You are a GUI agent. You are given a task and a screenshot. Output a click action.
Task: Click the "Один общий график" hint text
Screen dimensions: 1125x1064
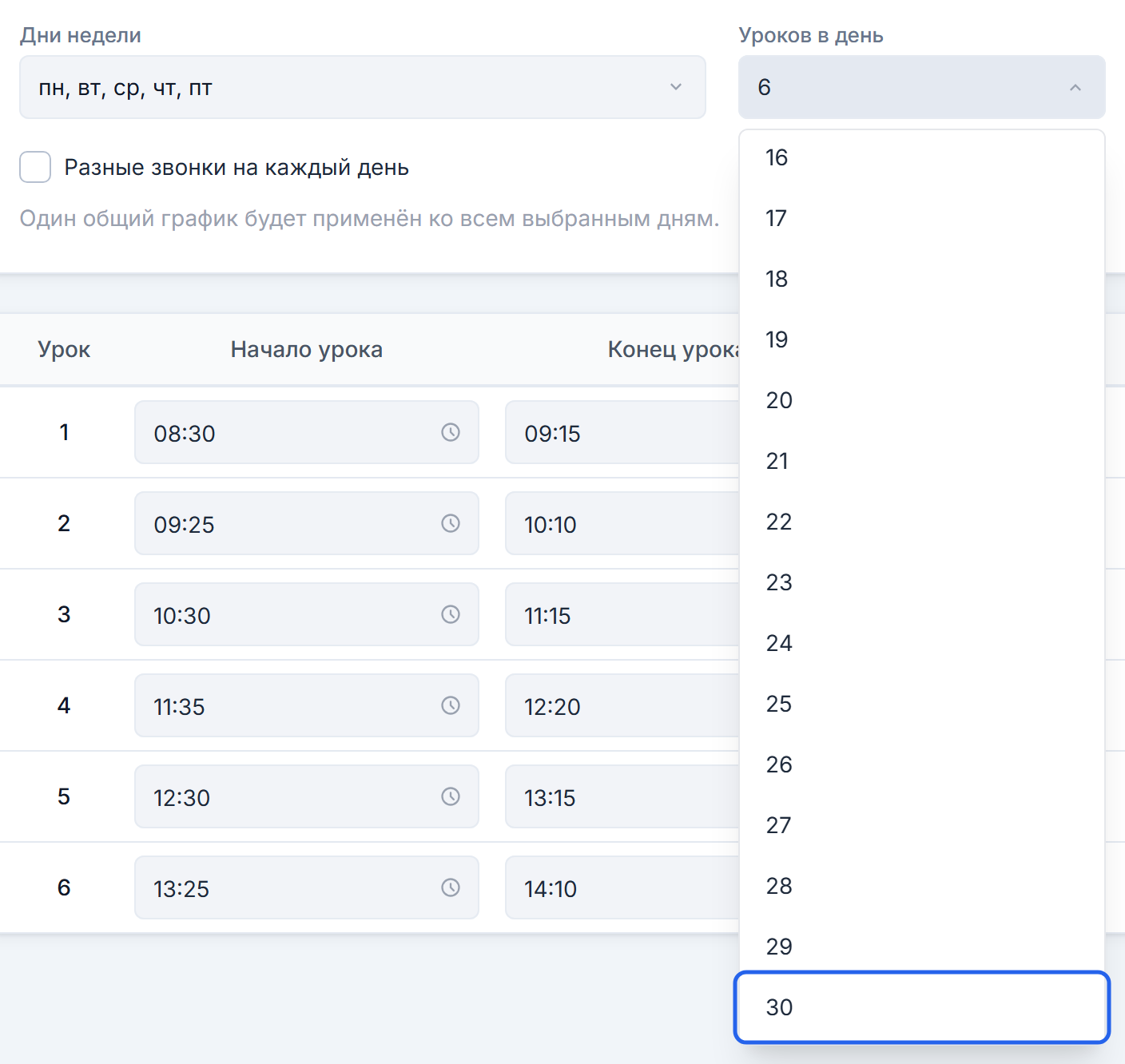click(369, 218)
